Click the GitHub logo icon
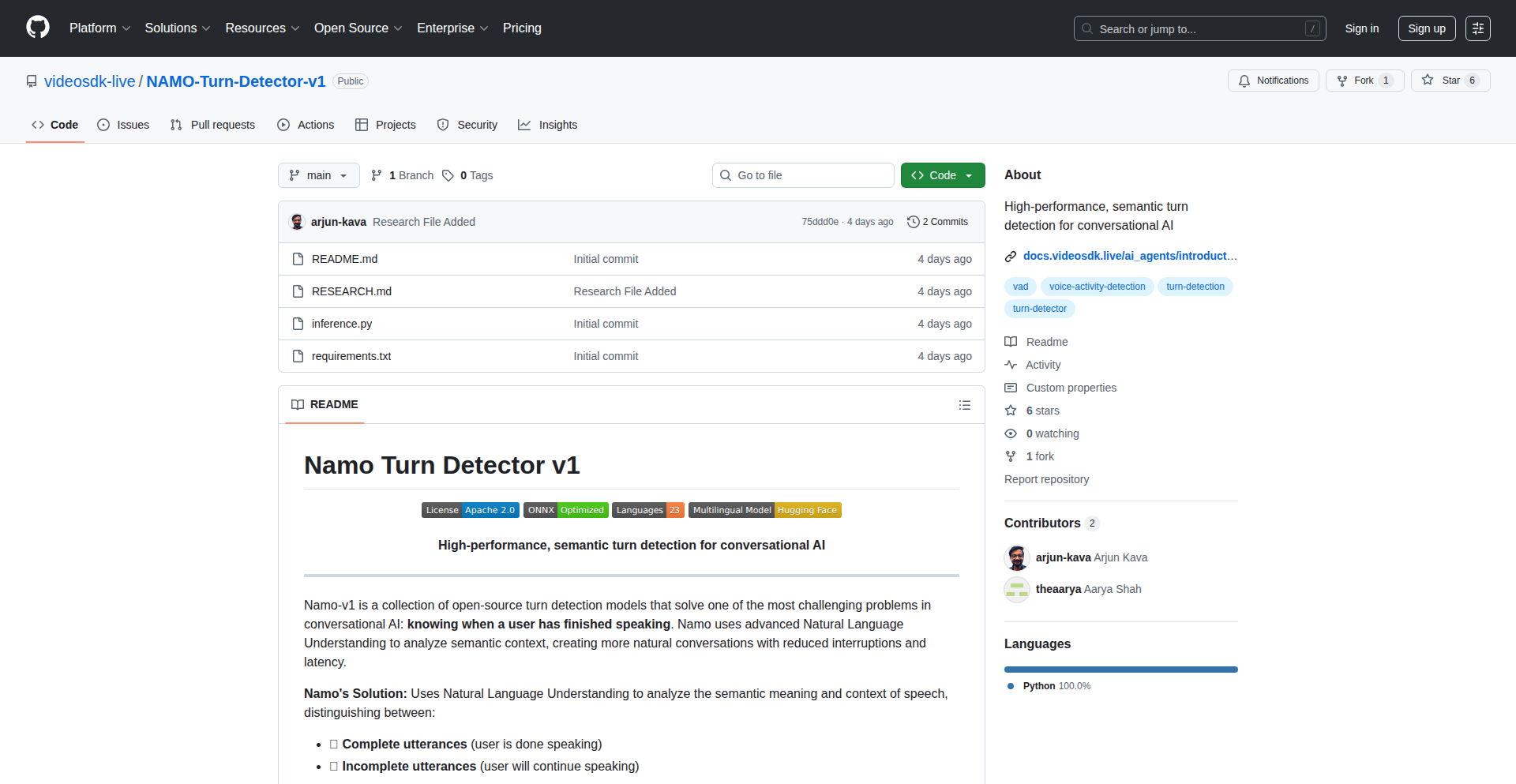This screenshot has width=1516, height=784. [38, 28]
